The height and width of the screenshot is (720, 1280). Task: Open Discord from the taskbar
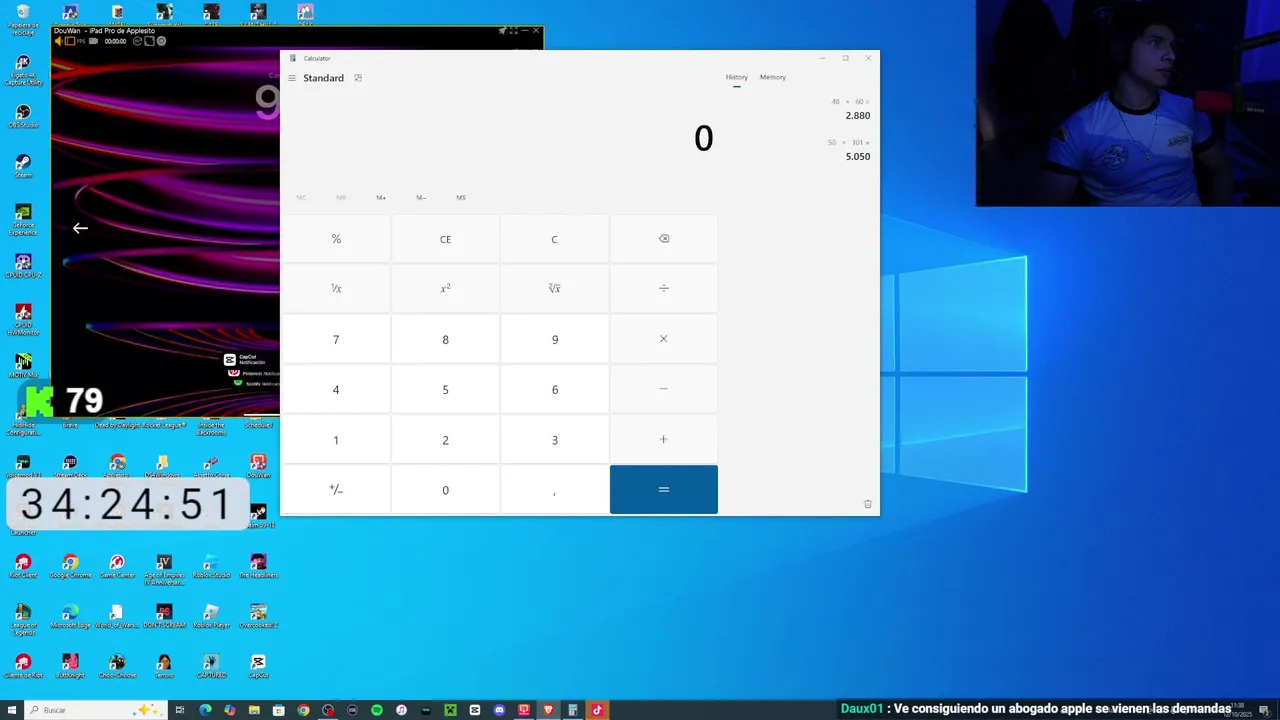tap(499, 710)
